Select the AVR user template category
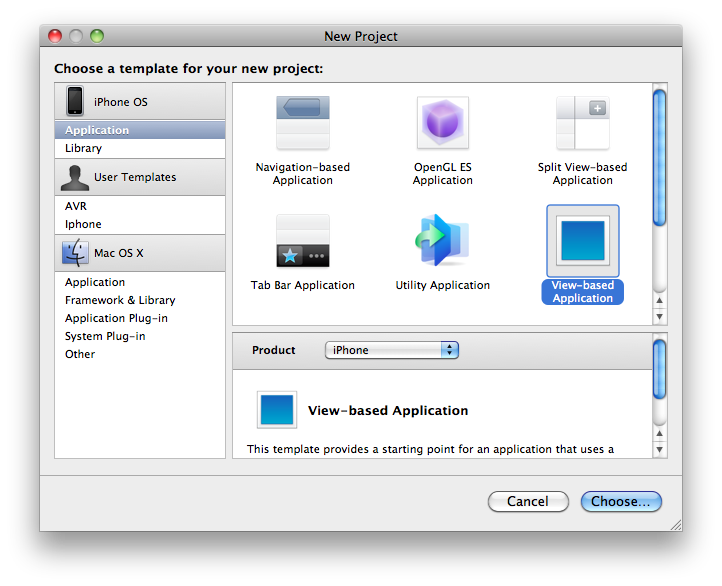 [x=140, y=206]
